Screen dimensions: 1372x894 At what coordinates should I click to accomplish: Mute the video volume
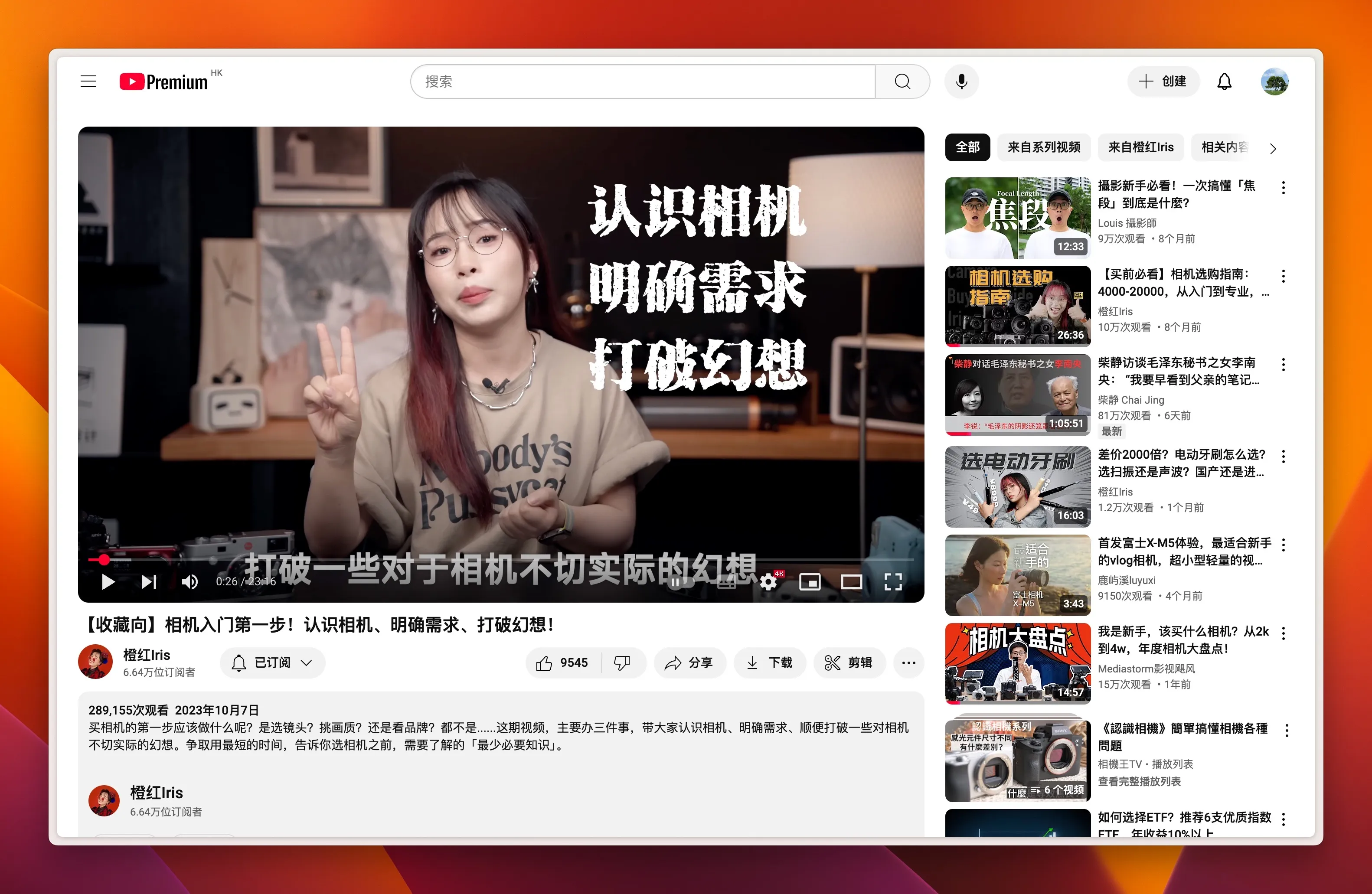(189, 581)
